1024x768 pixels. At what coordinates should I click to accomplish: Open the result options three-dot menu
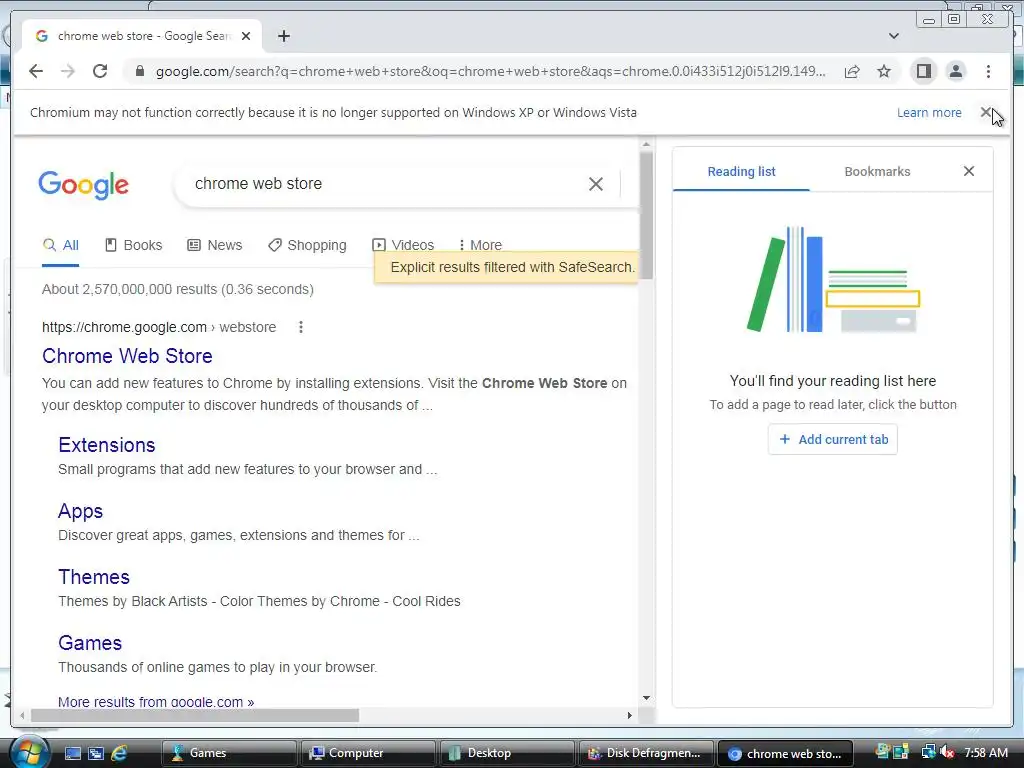(300, 327)
